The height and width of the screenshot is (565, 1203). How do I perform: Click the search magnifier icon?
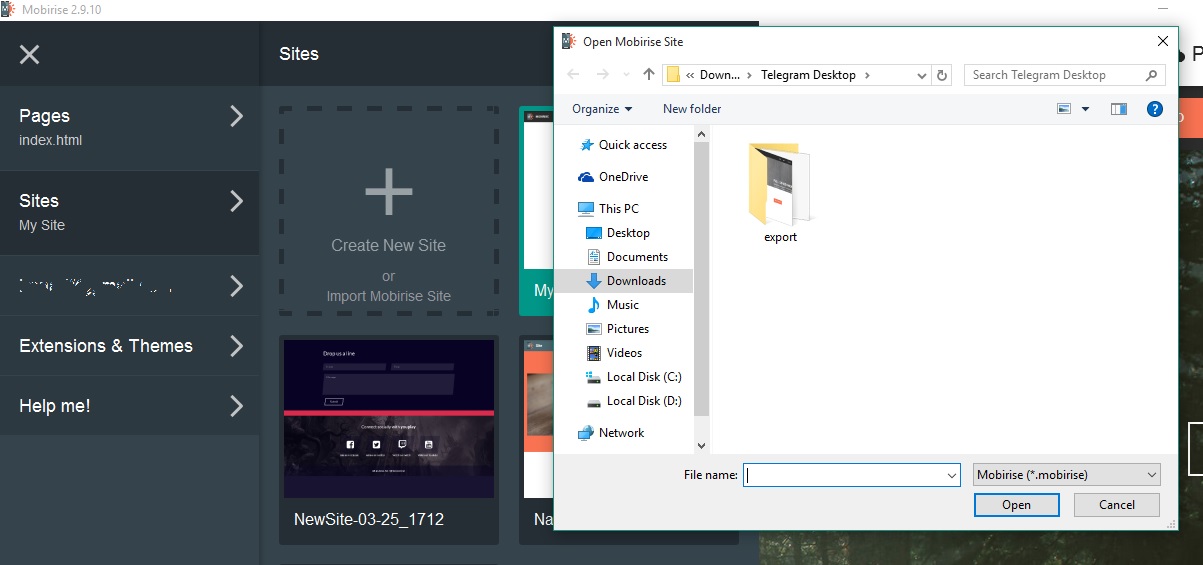coord(1152,75)
